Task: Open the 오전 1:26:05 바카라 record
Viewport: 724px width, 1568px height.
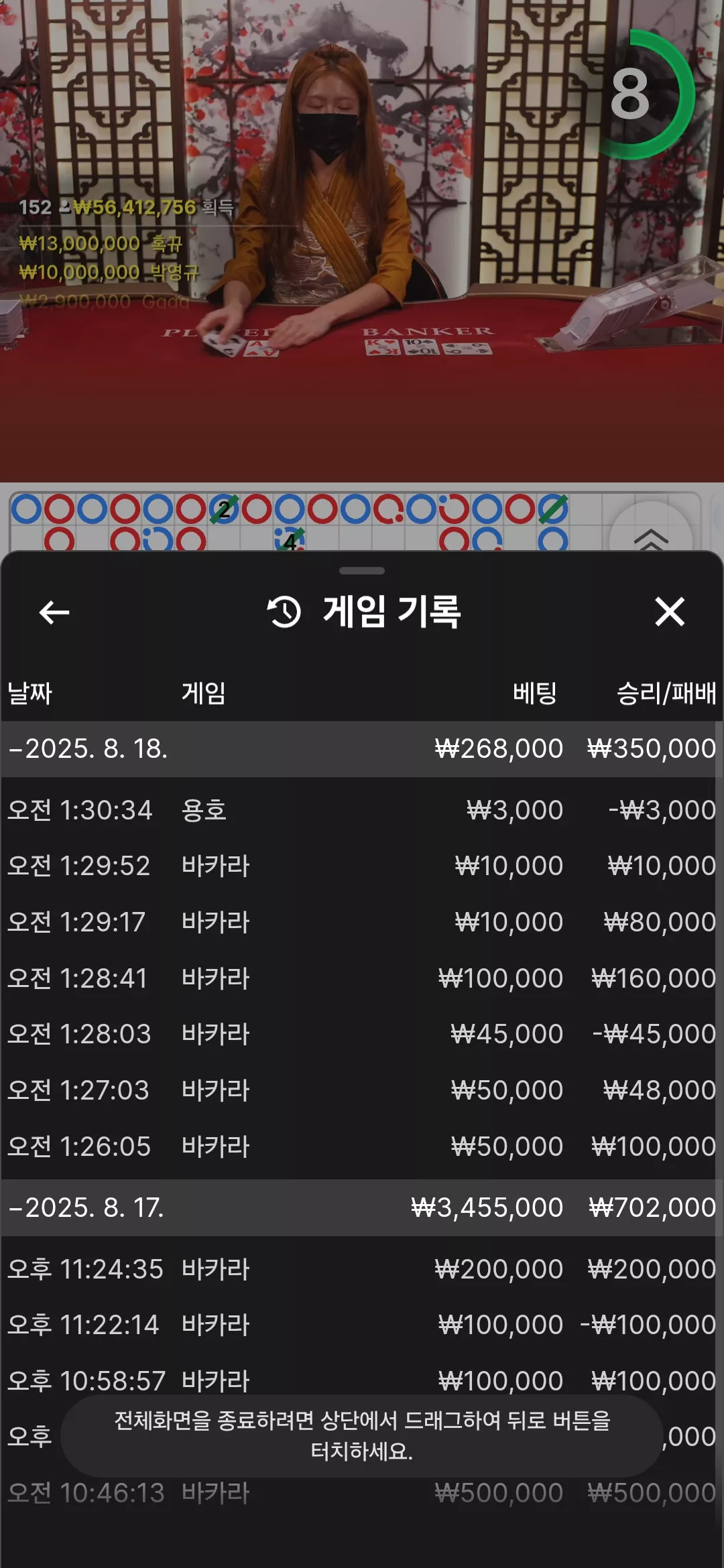Action: tap(362, 1147)
